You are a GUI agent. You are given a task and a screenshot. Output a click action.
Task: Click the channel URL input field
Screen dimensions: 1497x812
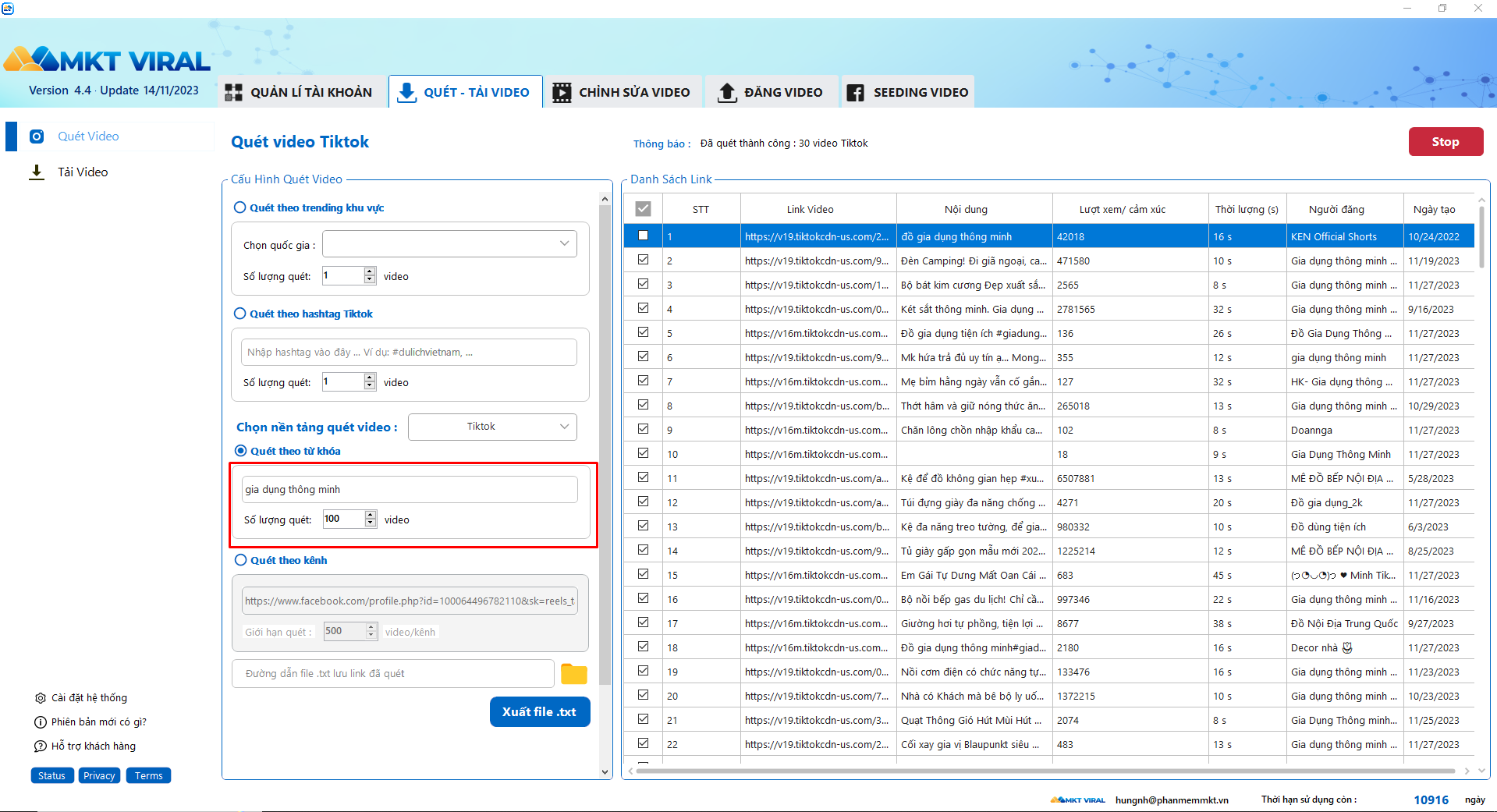pos(410,601)
